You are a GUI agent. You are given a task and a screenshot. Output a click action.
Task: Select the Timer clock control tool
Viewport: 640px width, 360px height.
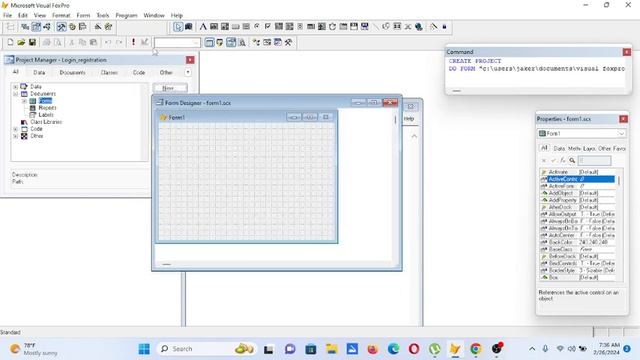coord(332,27)
